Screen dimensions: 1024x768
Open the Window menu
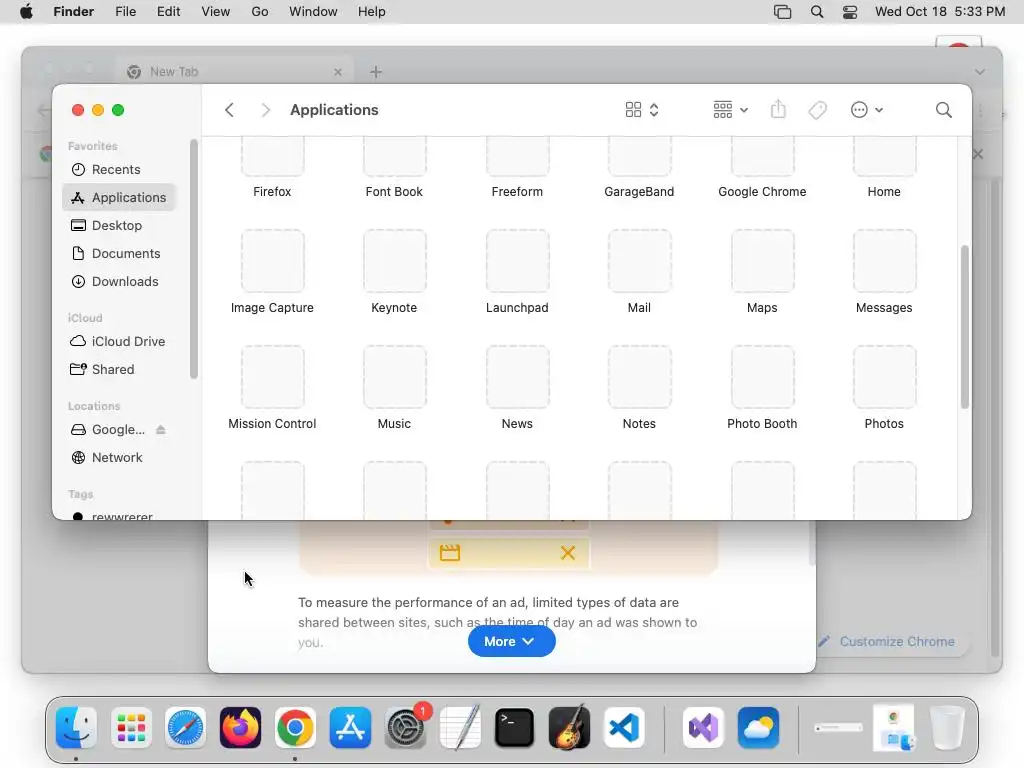(x=313, y=12)
